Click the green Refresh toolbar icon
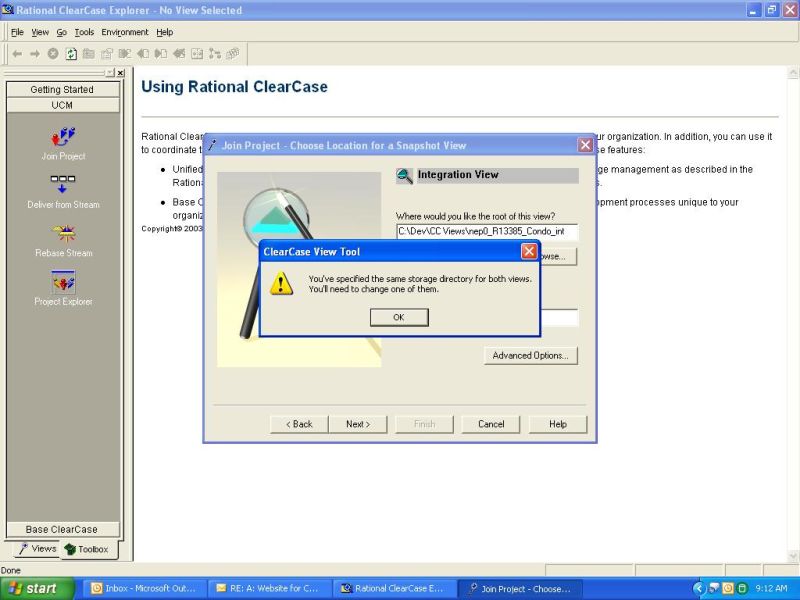800x600 pixels. 71,54
